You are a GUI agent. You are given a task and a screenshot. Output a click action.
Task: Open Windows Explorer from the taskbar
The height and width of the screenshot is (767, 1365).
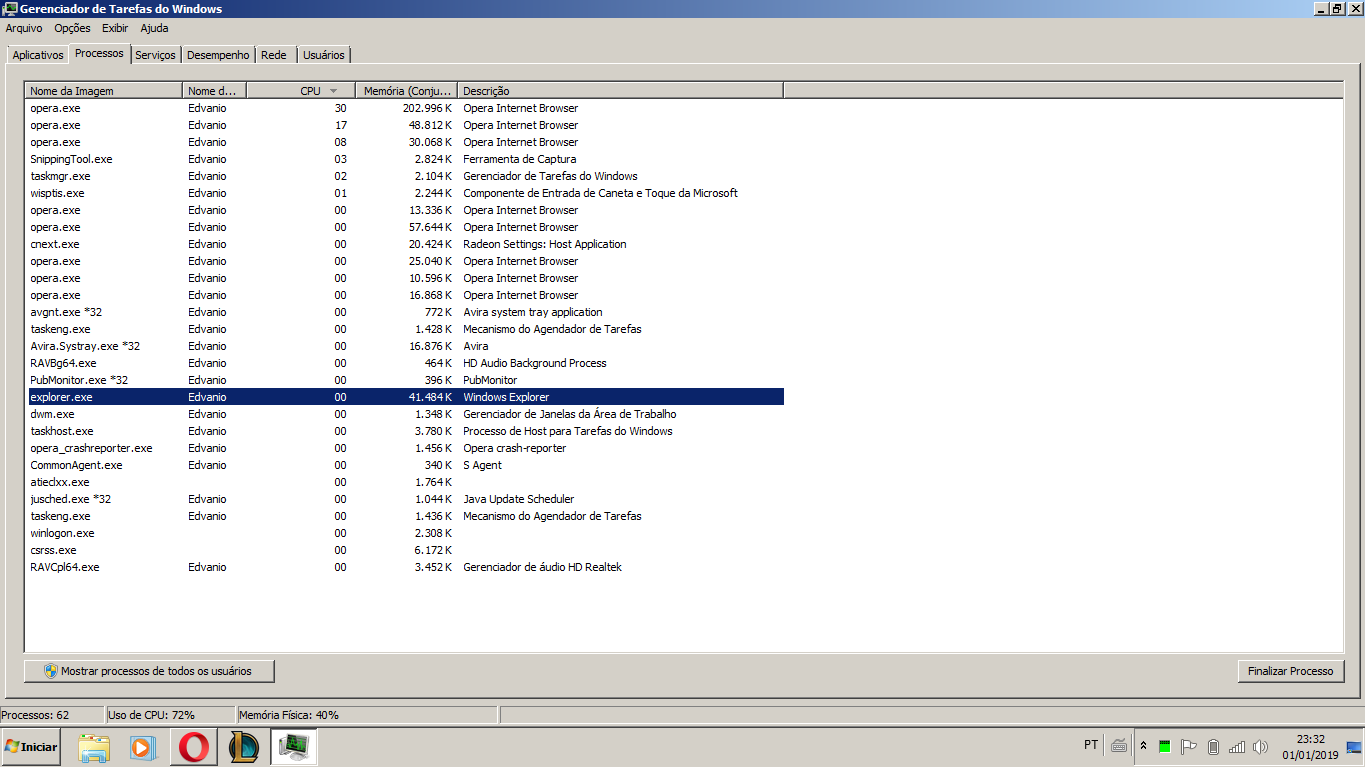(94, 746)
